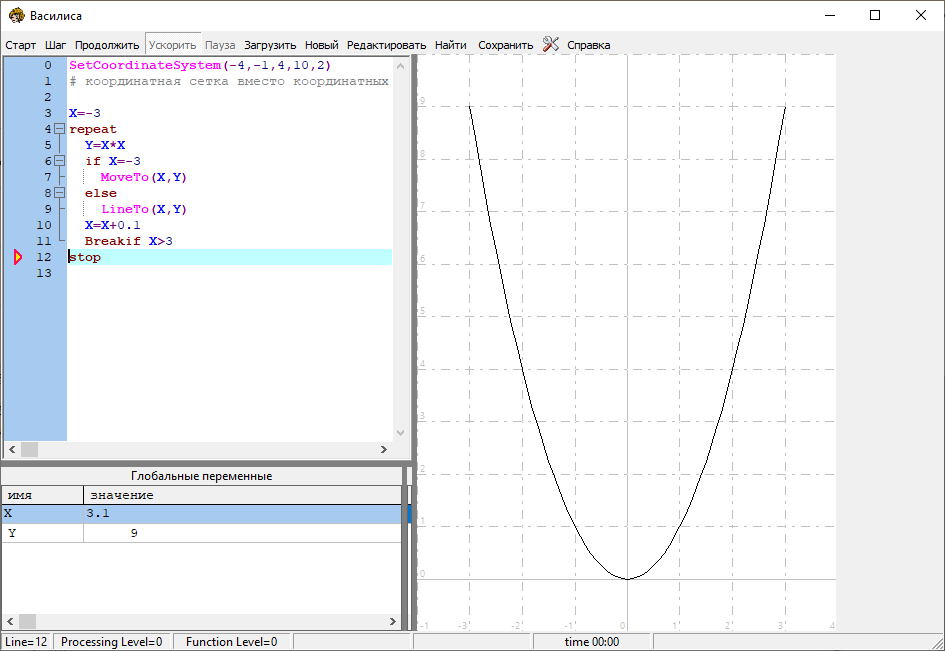
Task: Click Старт to run the program
Action: [20, 45]
